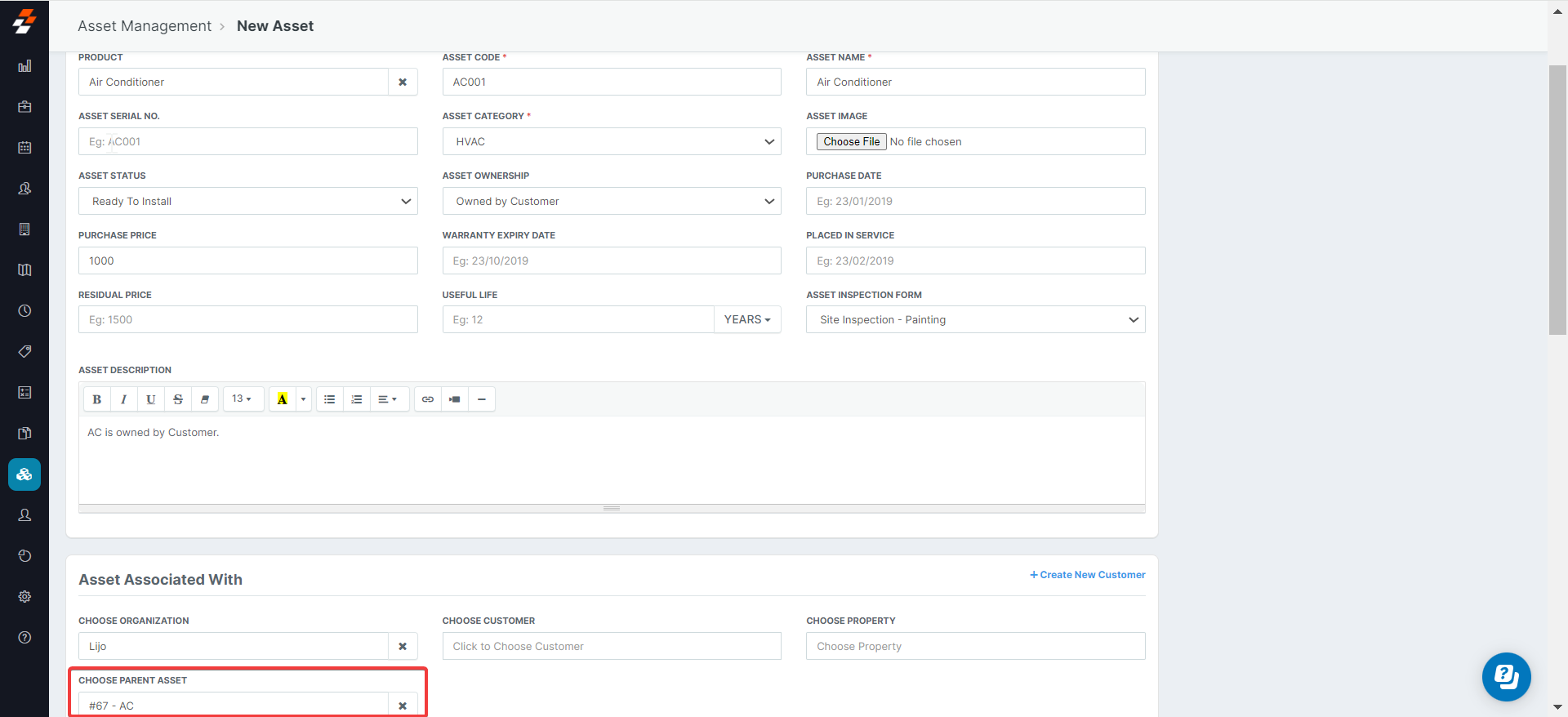Click the eraser remove-formatting icon

[205, 399]
